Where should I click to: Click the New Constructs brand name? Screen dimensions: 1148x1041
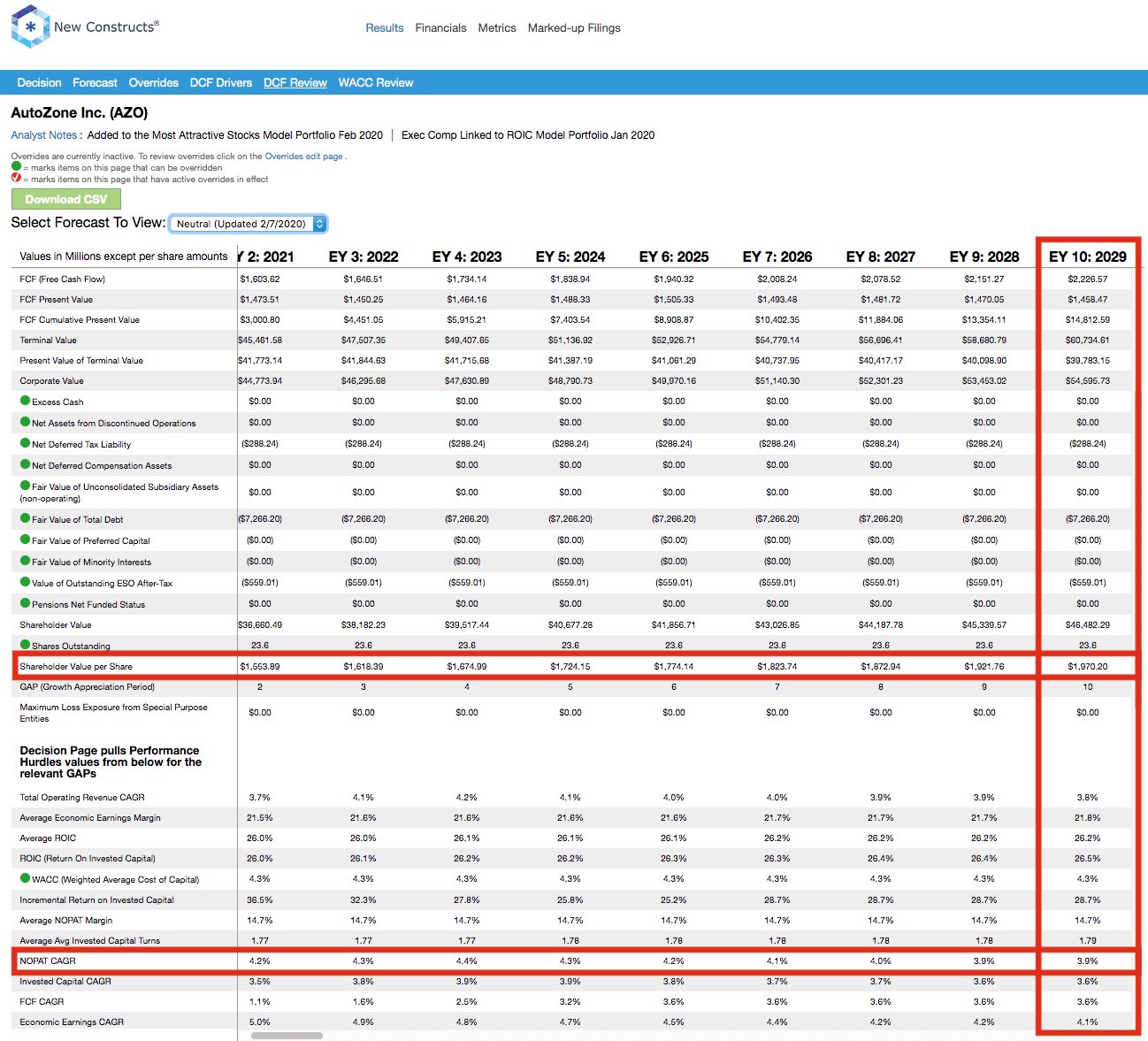point(106,27)
